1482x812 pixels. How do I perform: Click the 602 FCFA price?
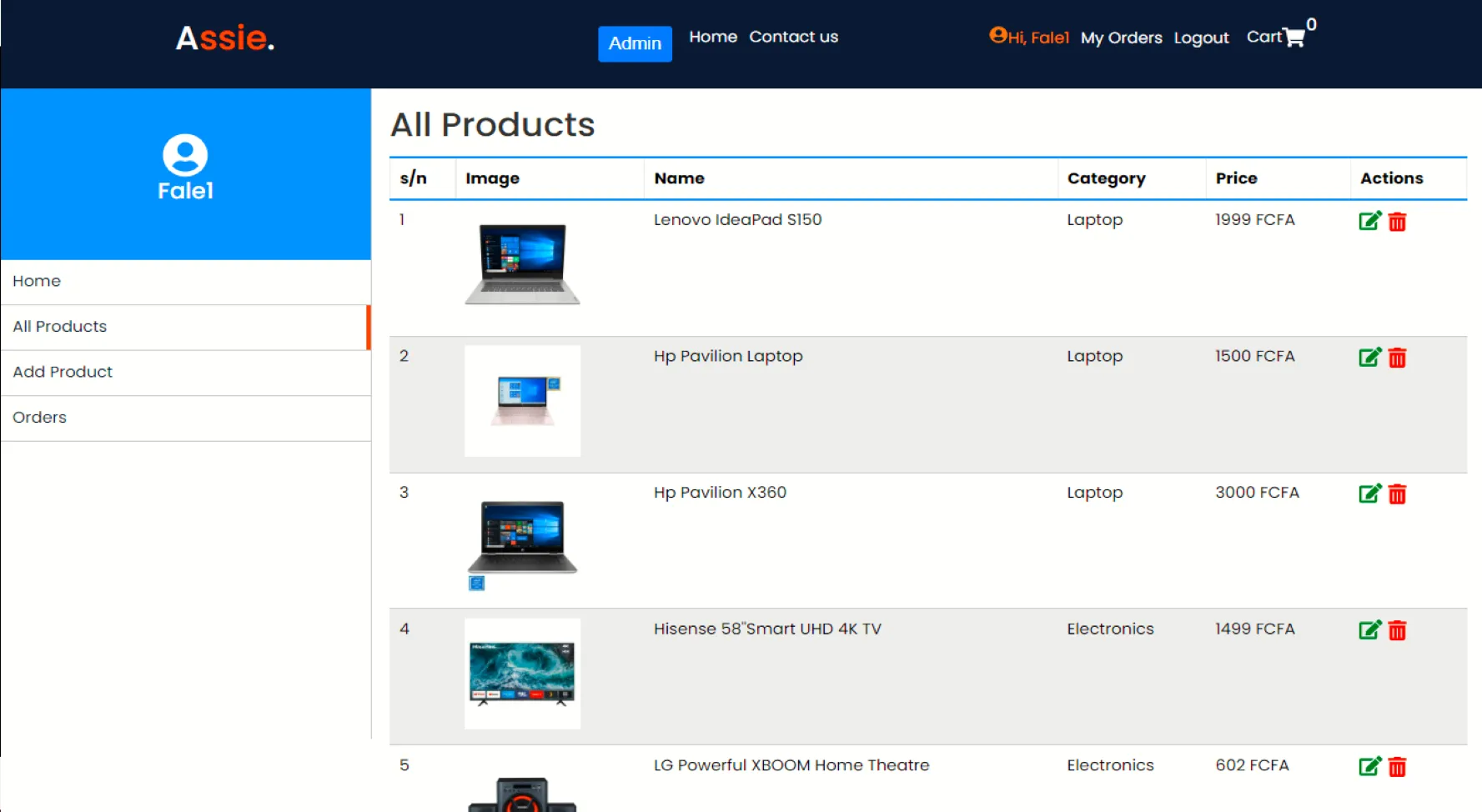click(x=1252, y=765)
